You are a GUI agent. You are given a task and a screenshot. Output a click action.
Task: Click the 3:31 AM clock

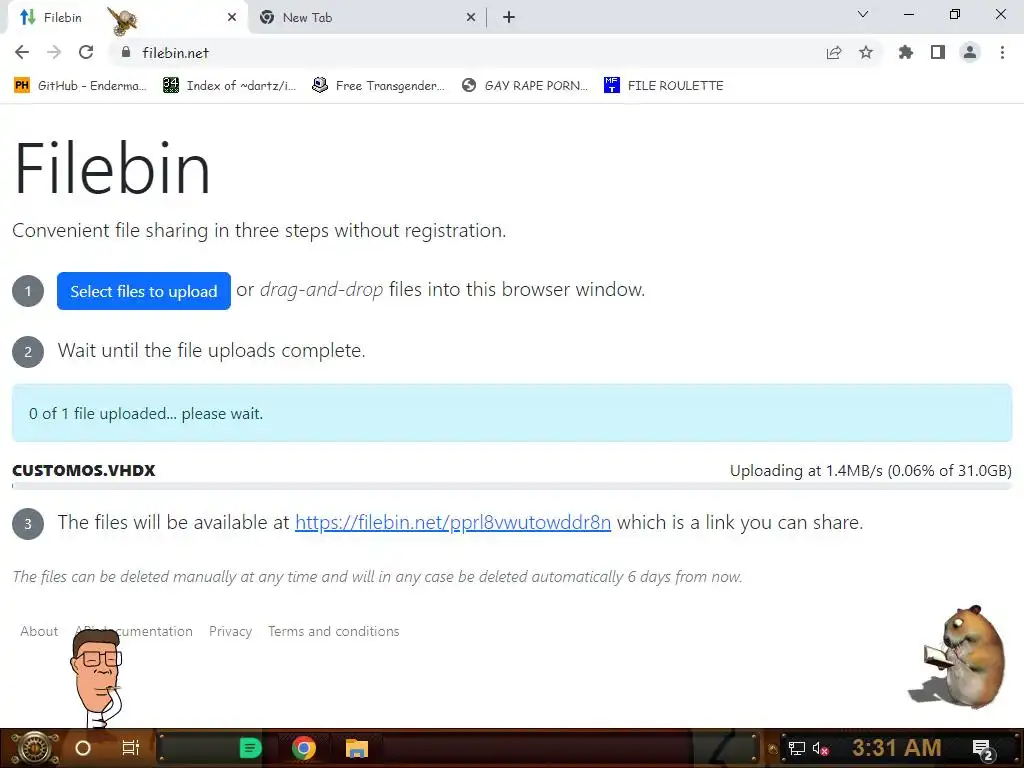coord(897,747)
